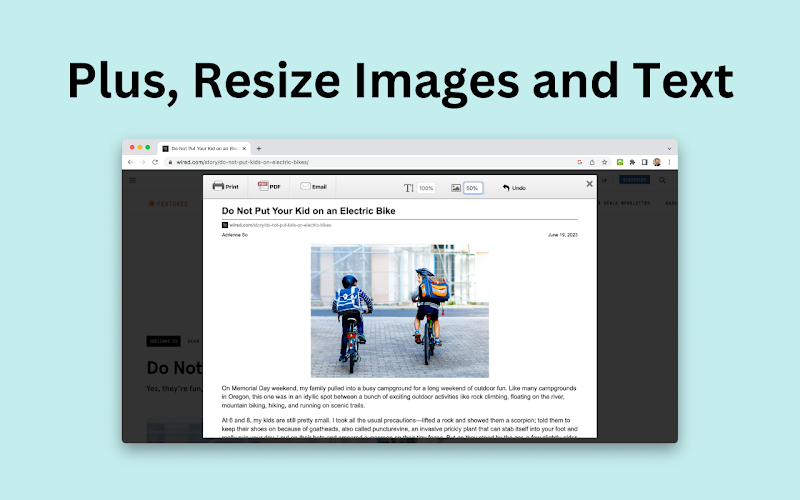Toggle the browser side panel icon

coord(644,162)
